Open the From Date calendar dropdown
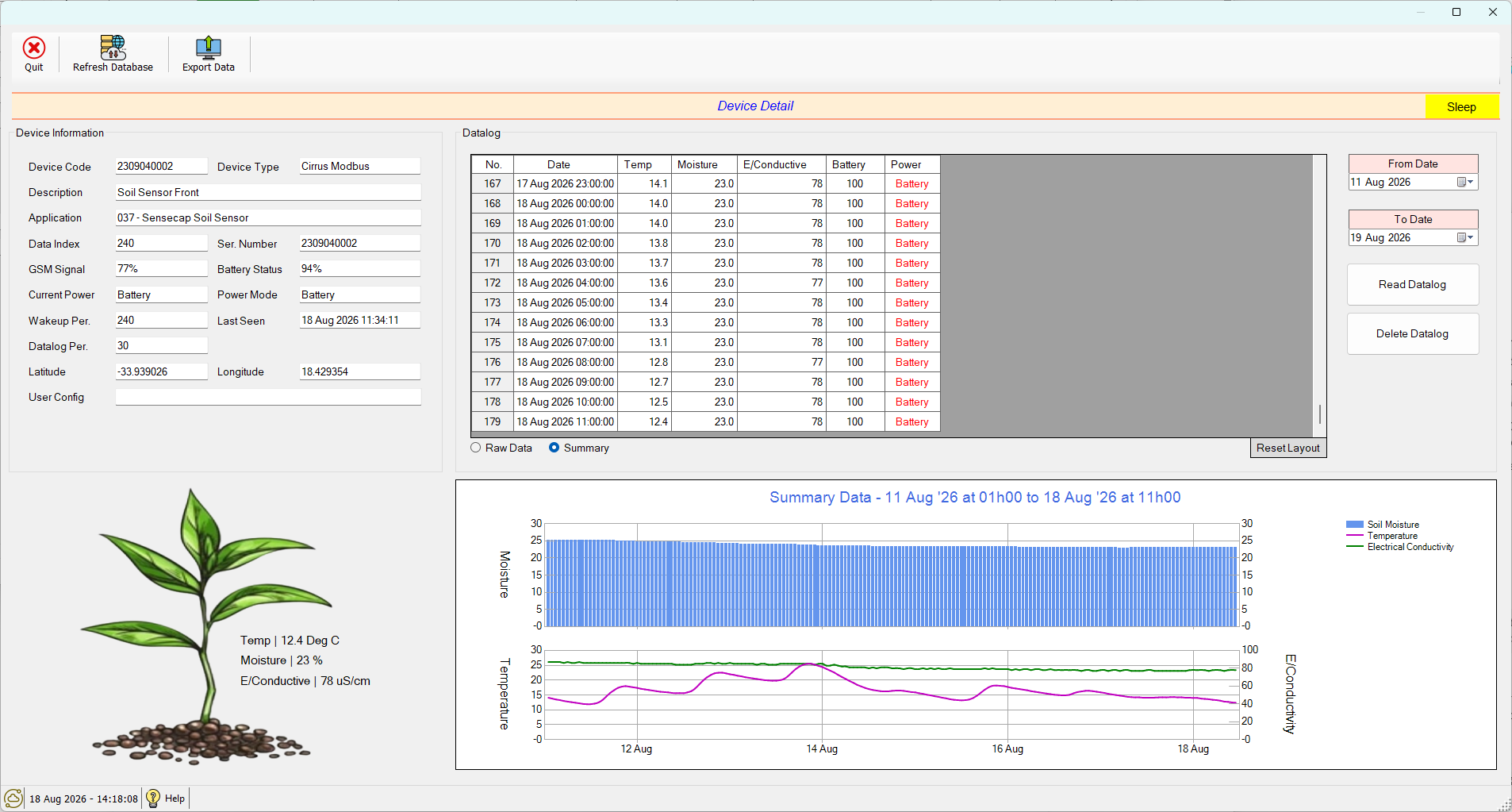Screen dimensions: 1512x812 coord(1466,183)
